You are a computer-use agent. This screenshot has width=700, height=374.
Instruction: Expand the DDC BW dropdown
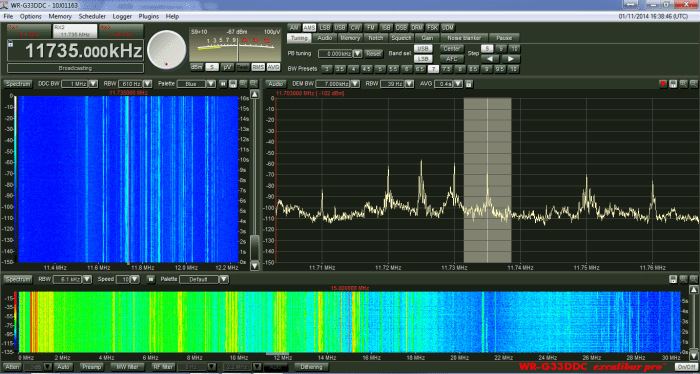[x=93, y=84]
